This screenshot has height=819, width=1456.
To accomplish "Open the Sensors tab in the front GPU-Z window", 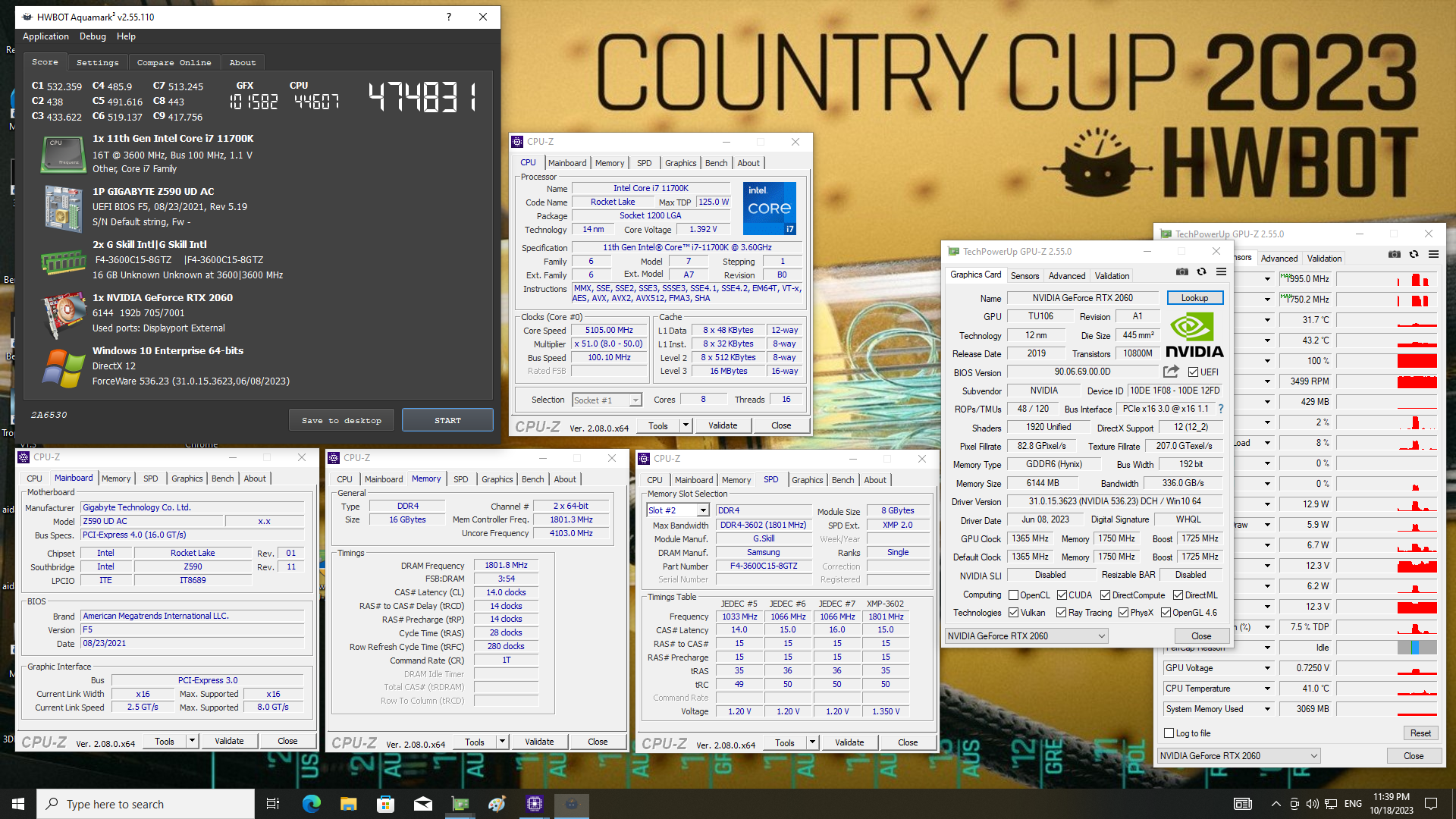I will (1025, 276).
